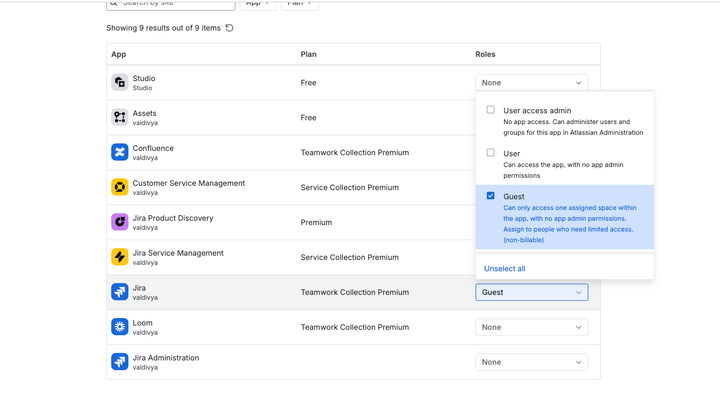The width and height of the screenshot is (720, 405).
Task: Click the Customer Service Management icon
Action: (119, 187)
